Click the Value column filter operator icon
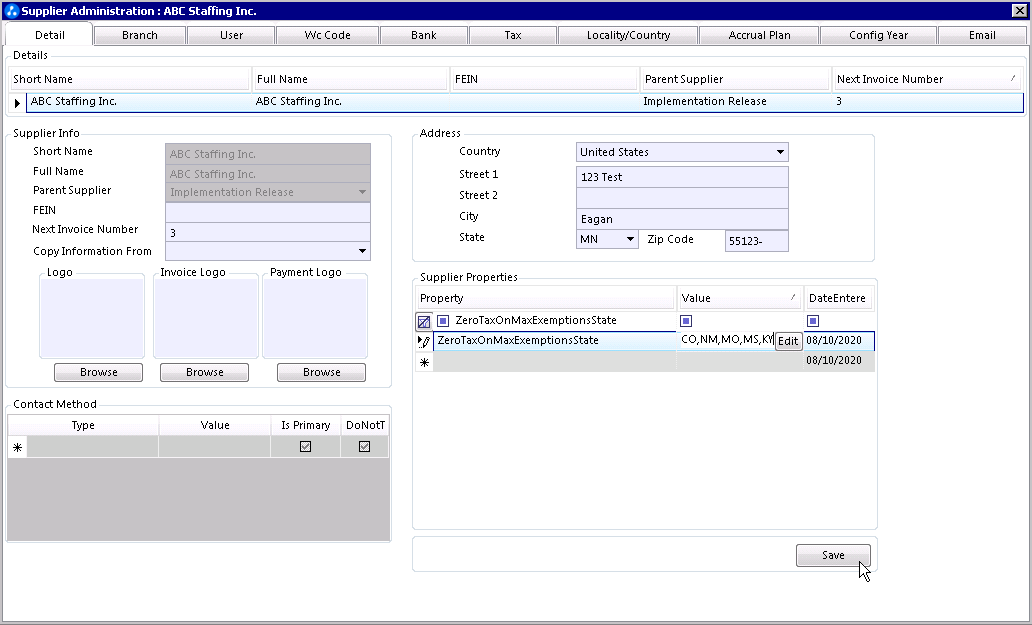Viewport: 1032px width, 625px height. click(x=686, y=321)
